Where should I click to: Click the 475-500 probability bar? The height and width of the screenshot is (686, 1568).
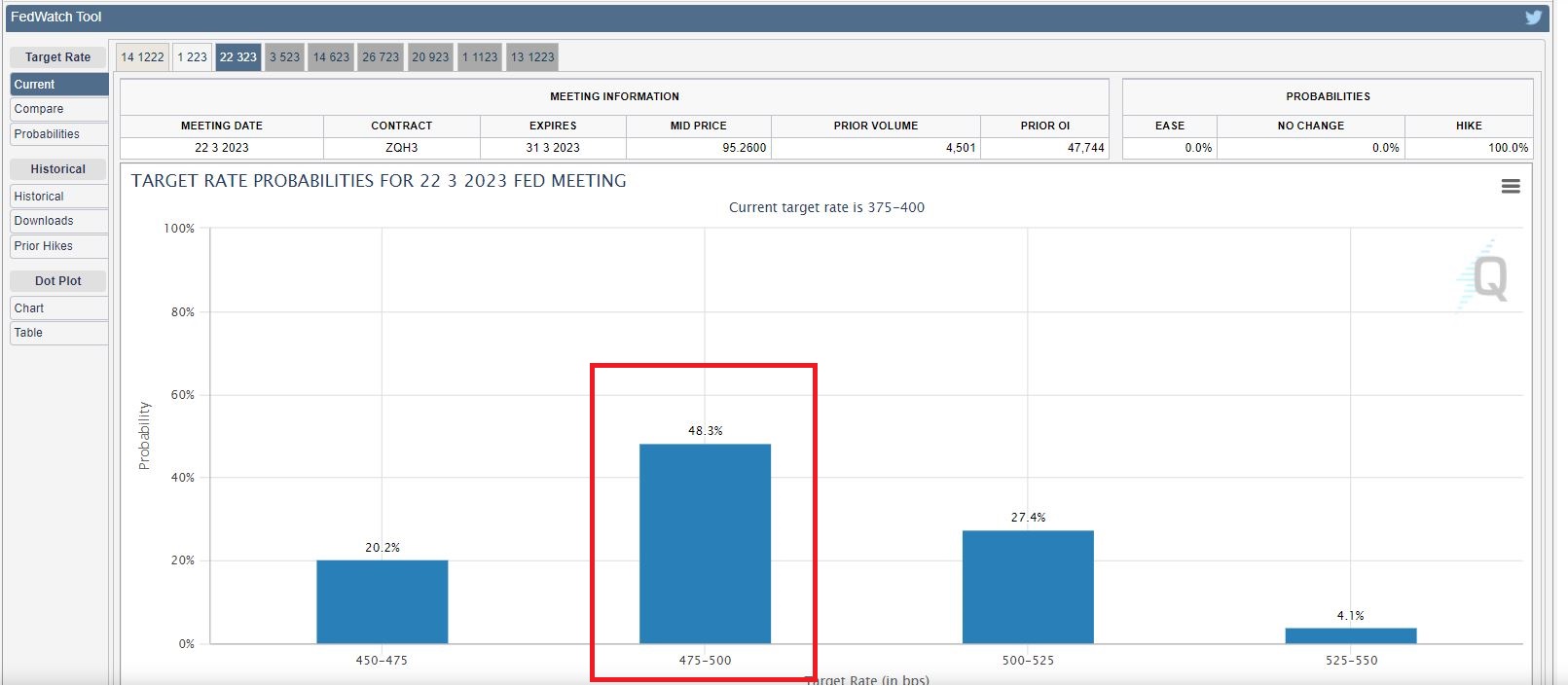[x=705, y=544]
